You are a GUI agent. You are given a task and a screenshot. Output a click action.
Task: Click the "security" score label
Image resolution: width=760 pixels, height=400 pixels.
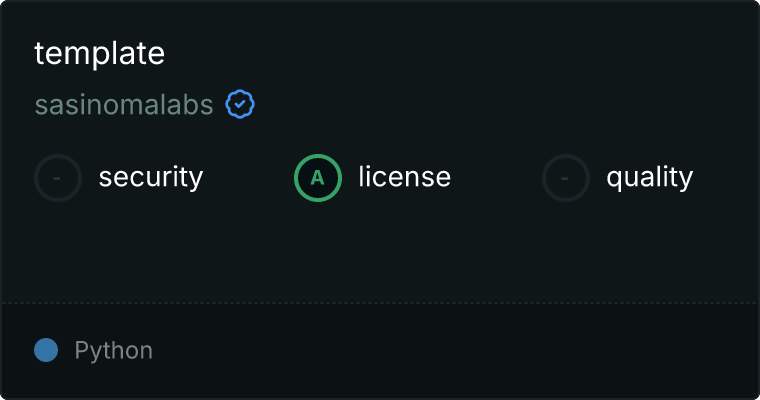pos(151,177)
